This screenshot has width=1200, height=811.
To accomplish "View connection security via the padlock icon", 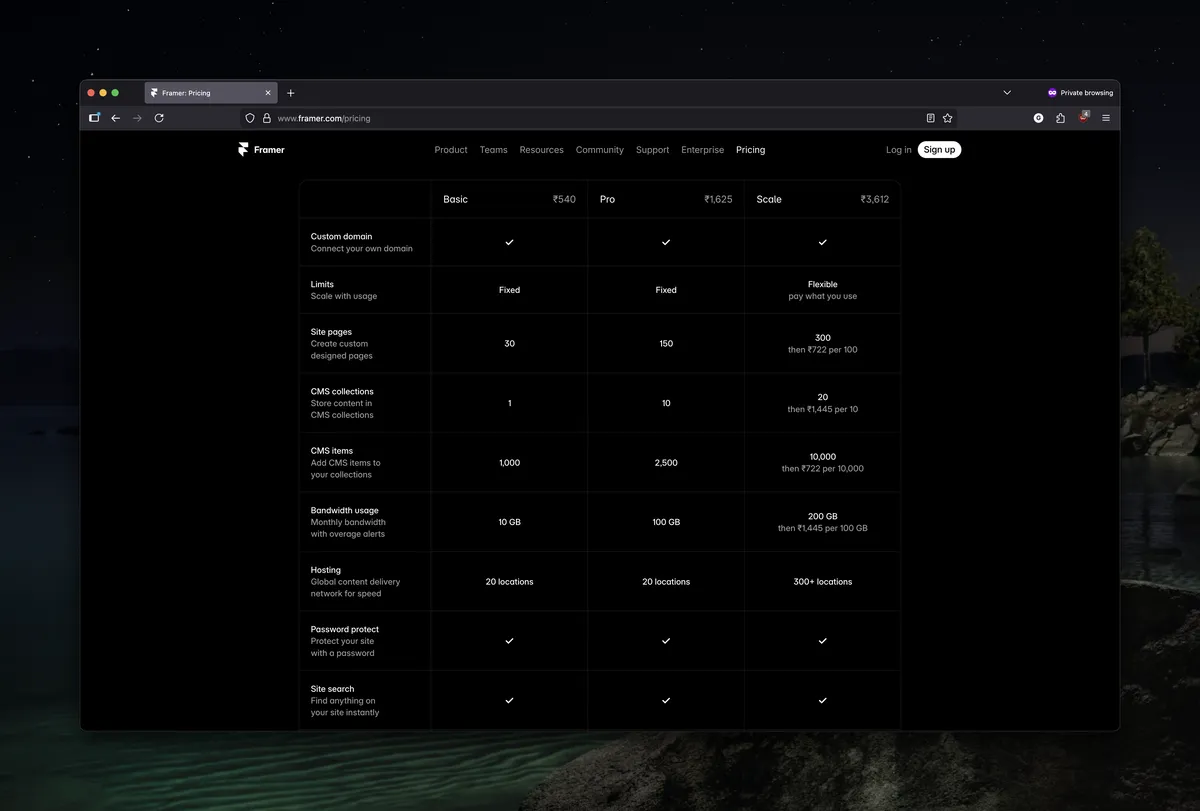I will pos(266,117).
